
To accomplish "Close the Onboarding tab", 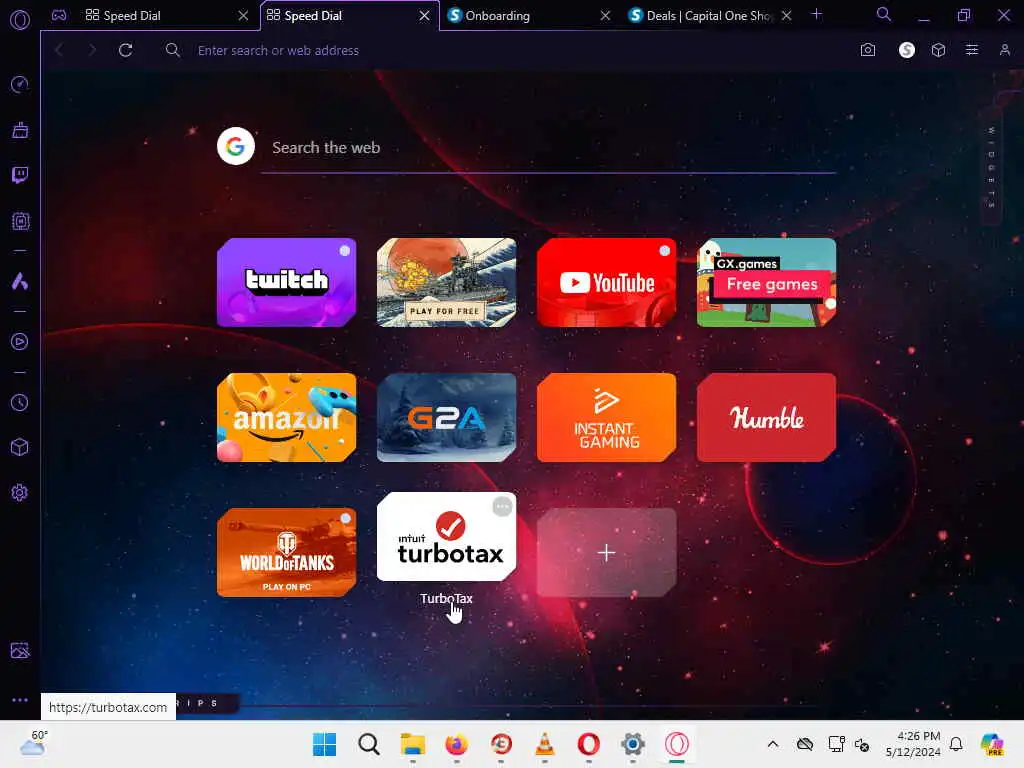I will coord(605,16).
